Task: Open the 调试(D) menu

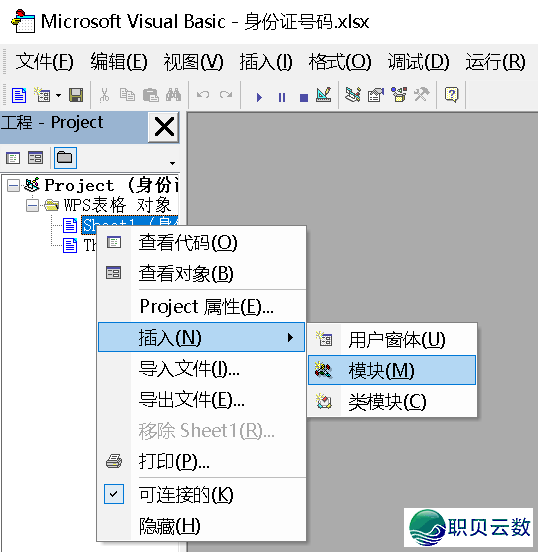Action: 419,62
